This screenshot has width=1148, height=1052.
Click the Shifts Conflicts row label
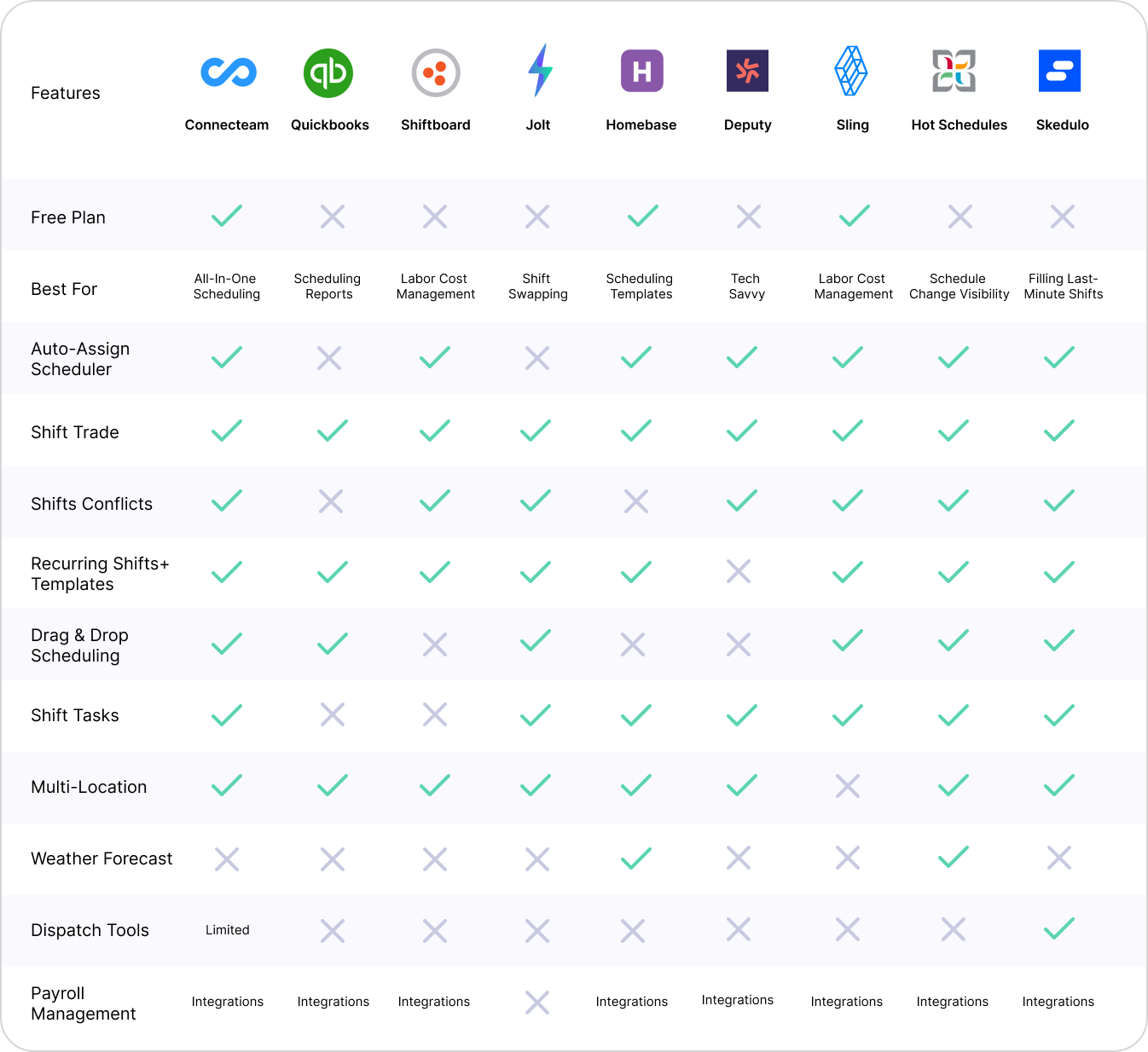(91, 504)
